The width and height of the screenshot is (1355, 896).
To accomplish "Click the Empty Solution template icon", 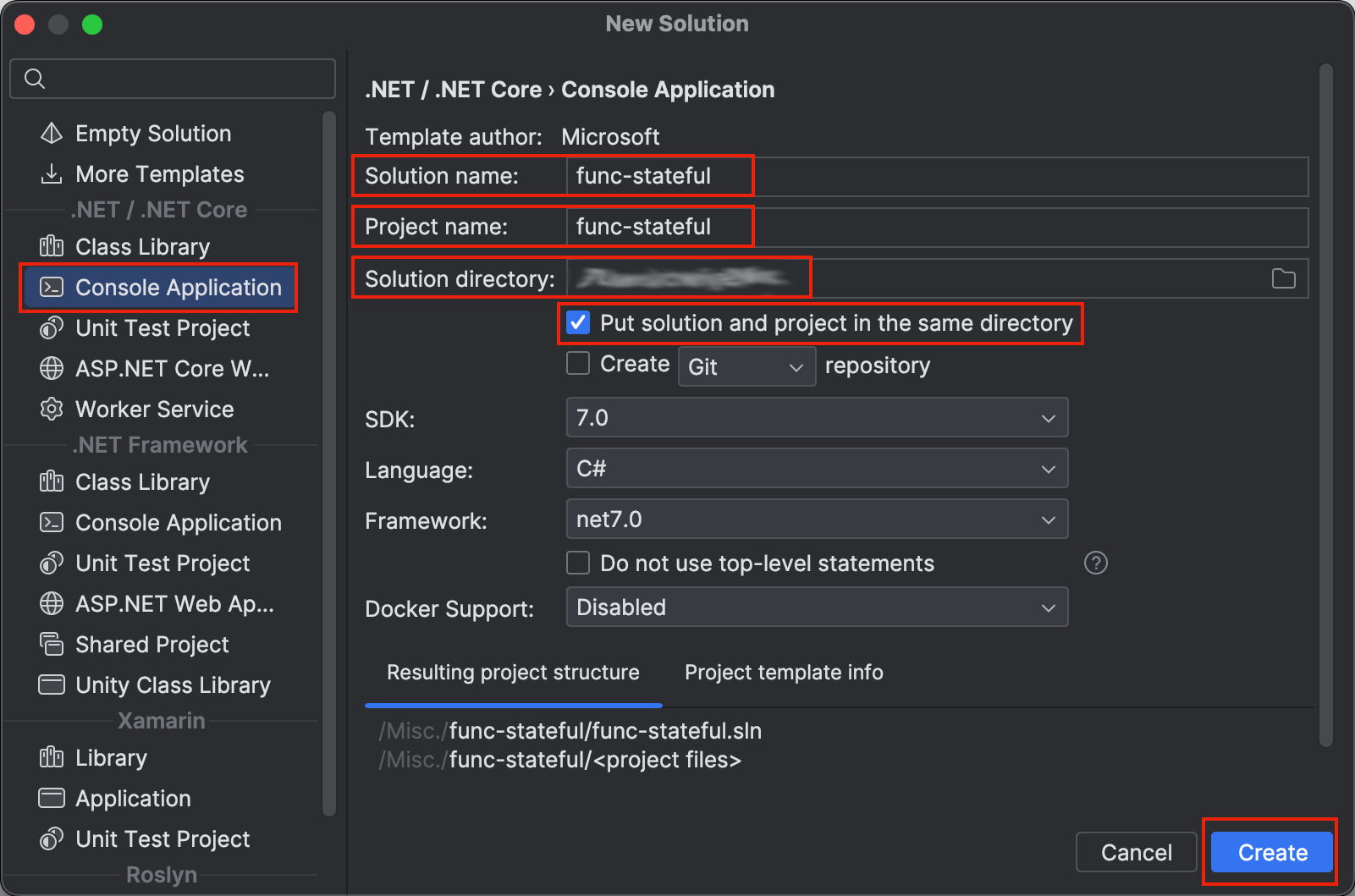I will coord(52,134).
